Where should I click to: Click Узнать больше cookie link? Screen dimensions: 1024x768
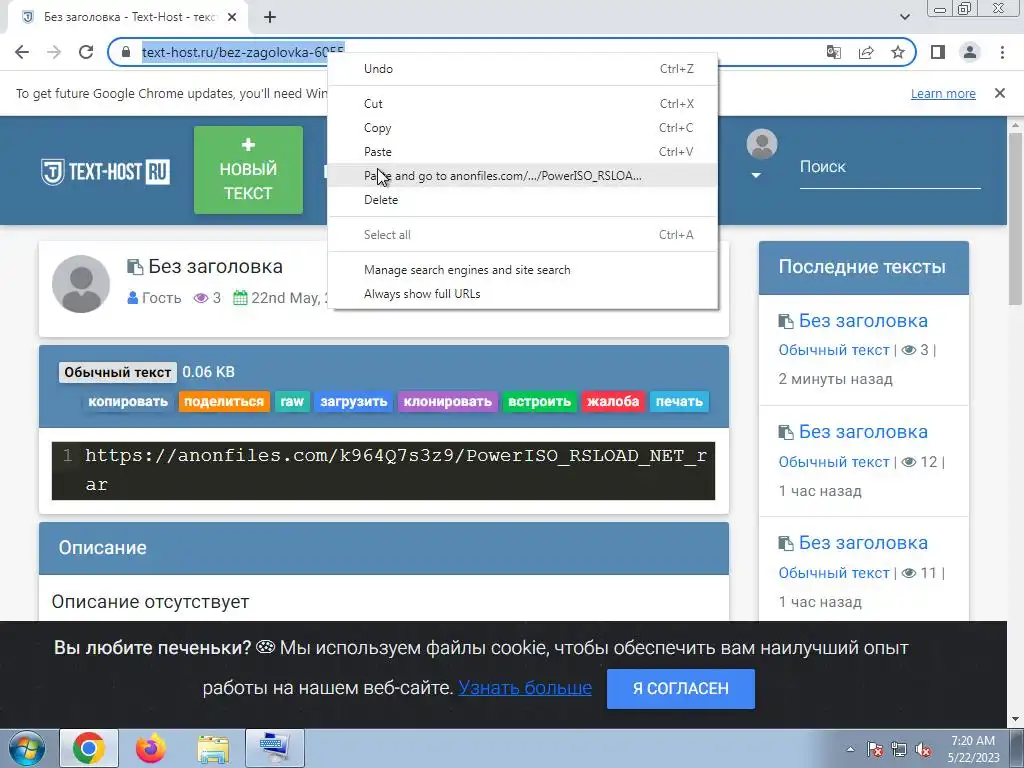[x=525, y=688]
